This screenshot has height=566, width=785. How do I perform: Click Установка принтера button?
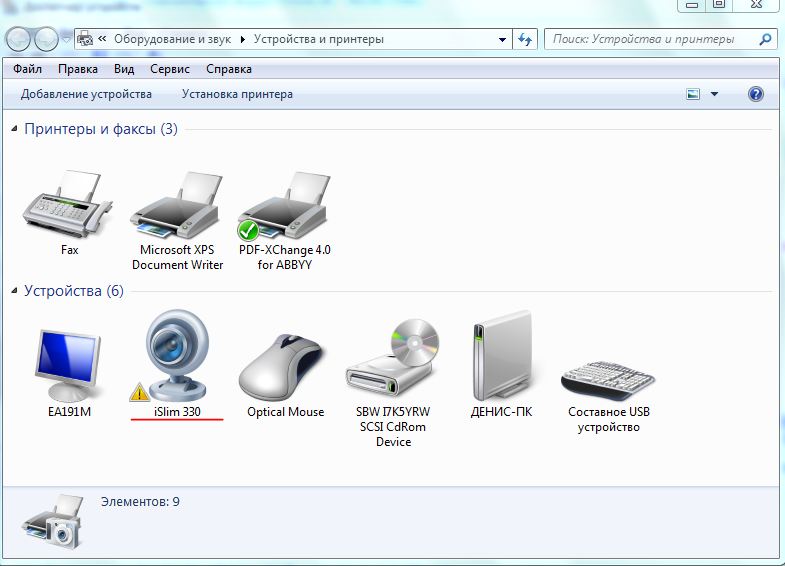coord(237,94)
